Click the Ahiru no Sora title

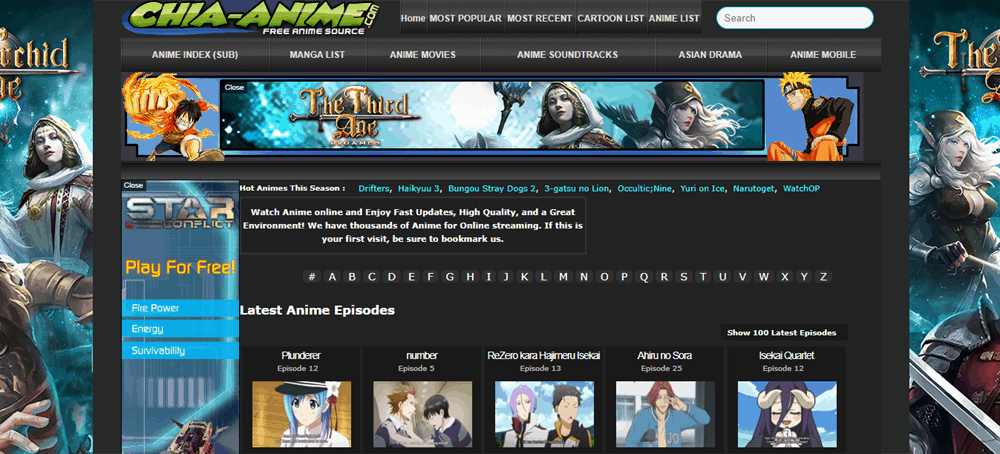coord(665,355)
